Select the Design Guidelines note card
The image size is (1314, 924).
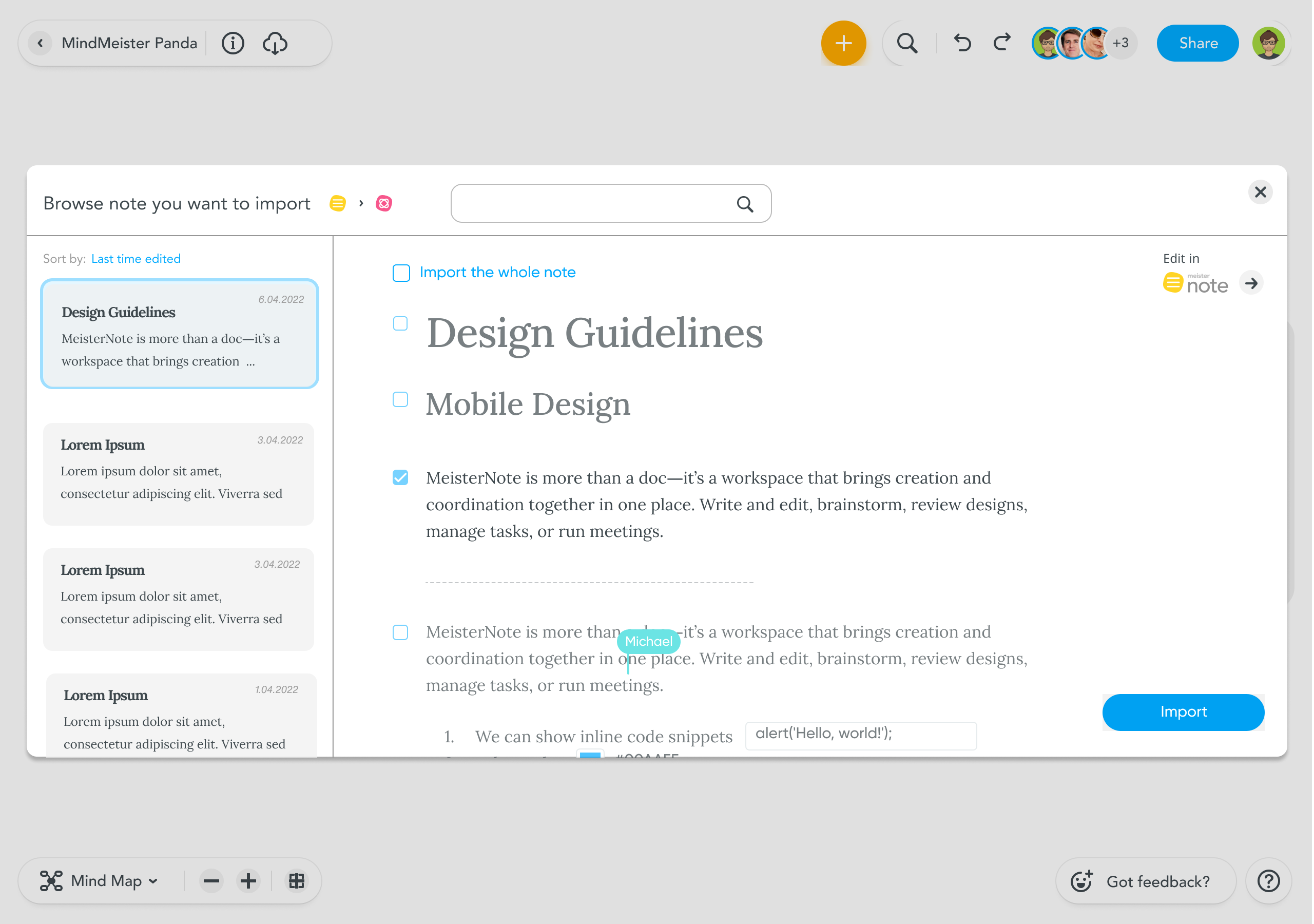coord(179,334)
